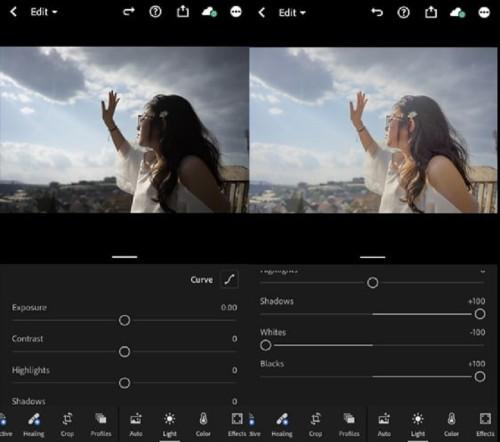
Task: Tap back arrow in left screen
Action: pos(13,12)
